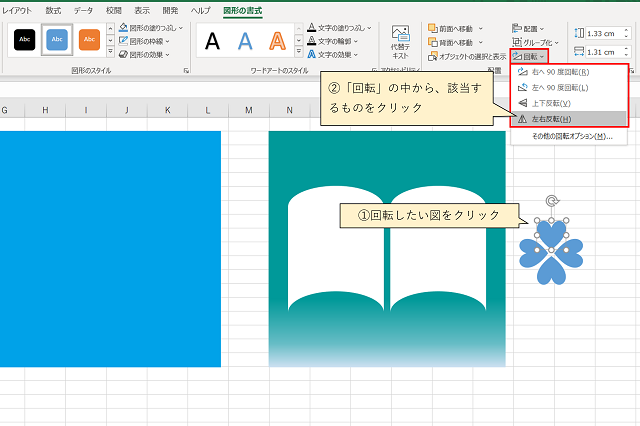640x426 pixels.
Task: Click the Alt Text (代替テキスト) button
Action: click(x=400, y=42)
